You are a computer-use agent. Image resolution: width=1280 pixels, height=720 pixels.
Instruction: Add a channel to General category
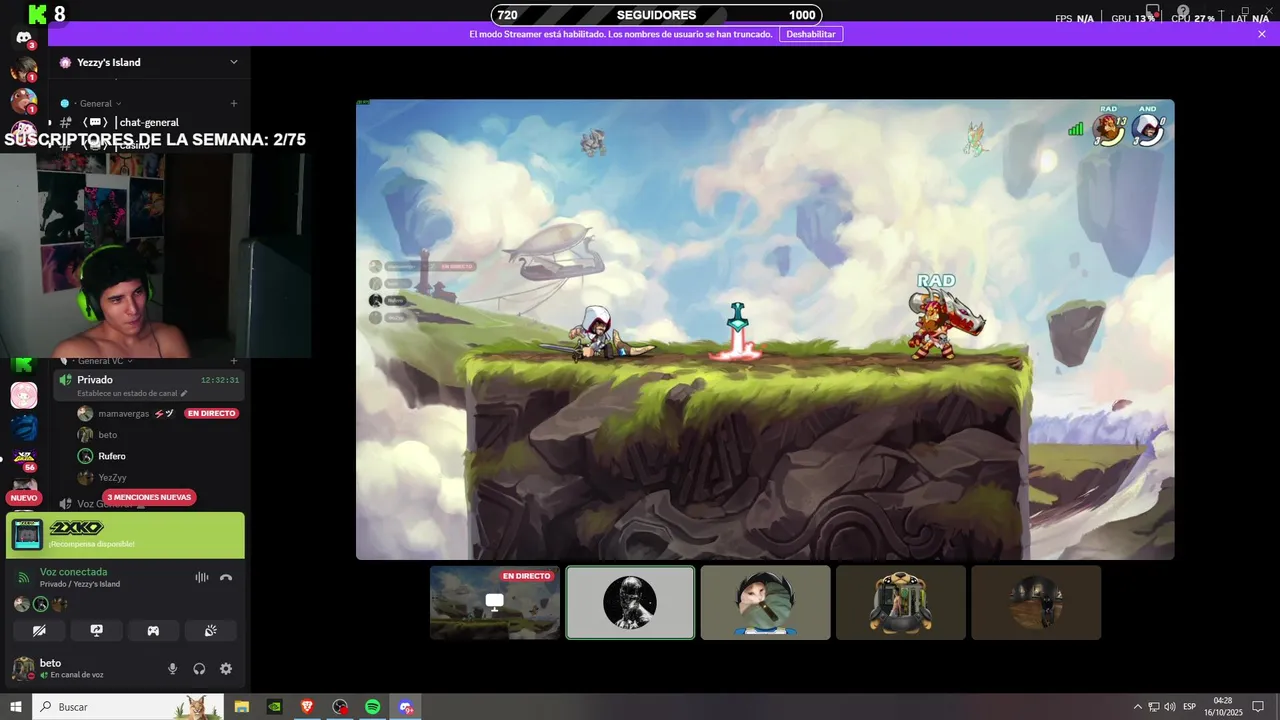coord(234,103)
